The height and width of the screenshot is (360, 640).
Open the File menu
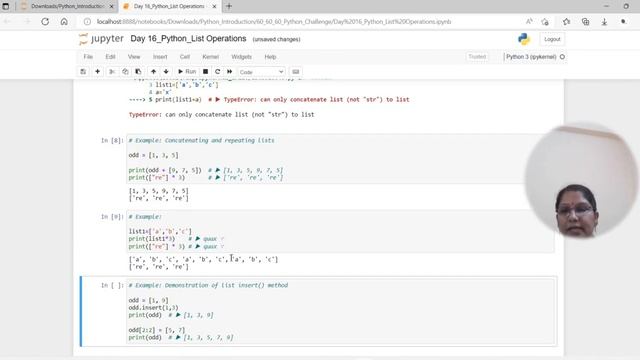pyautogui.click(x=88, y=57)
